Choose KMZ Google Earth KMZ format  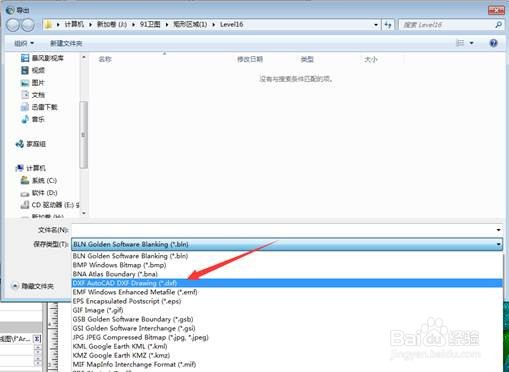coord(287,355)
